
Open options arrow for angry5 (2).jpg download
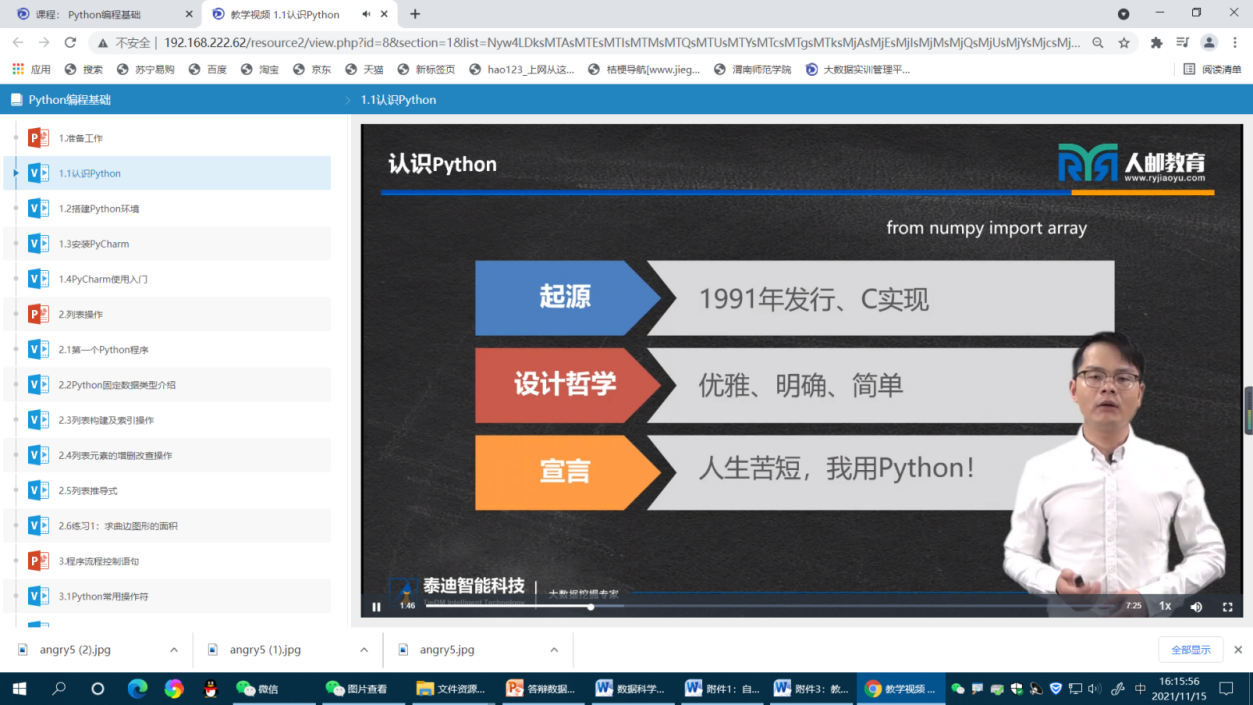point(174,650)
